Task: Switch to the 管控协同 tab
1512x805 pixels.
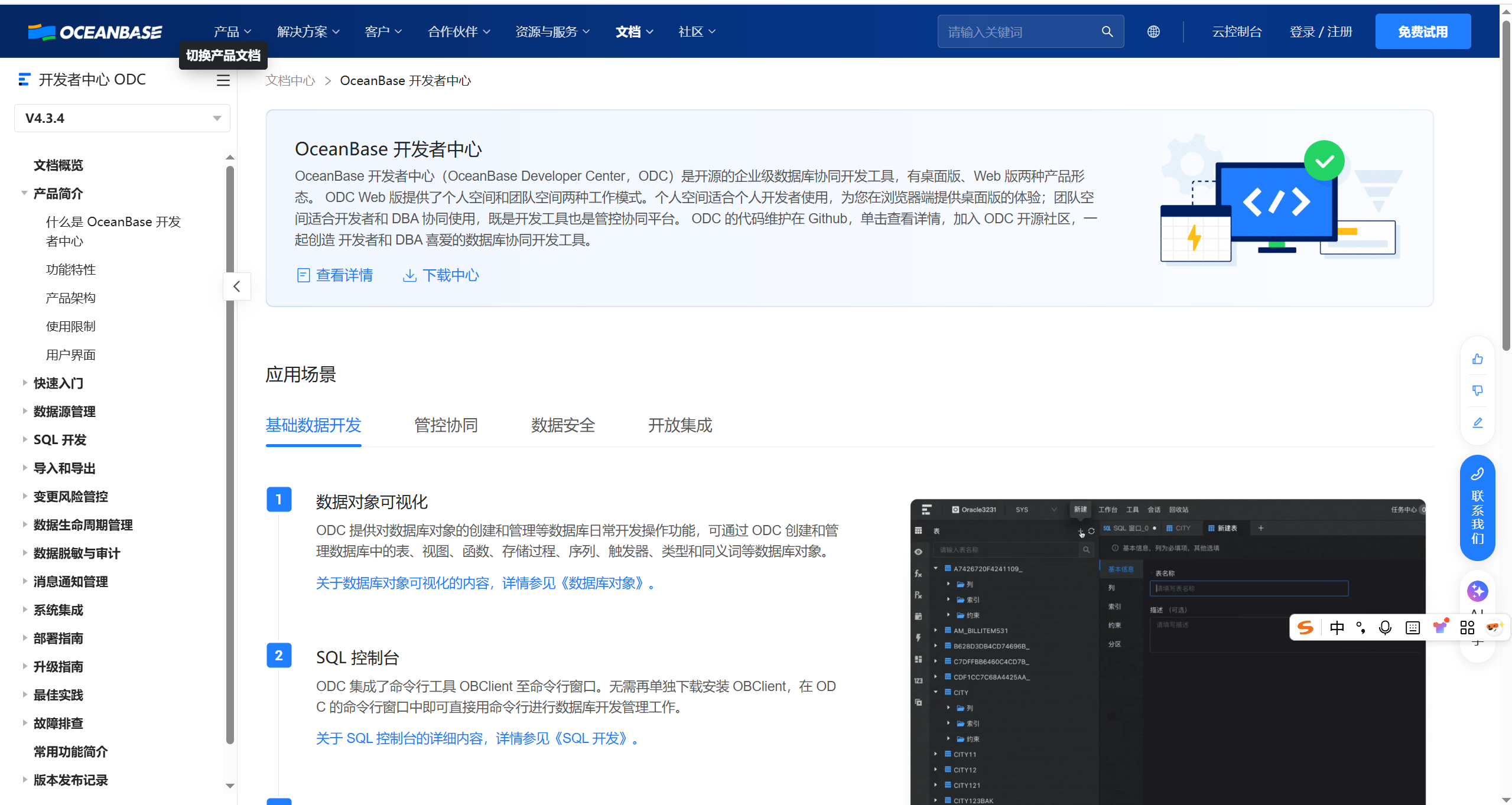Action: pyautogui.click(x=446, y=425)
